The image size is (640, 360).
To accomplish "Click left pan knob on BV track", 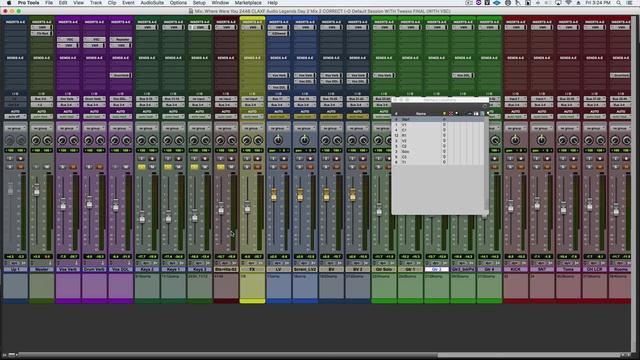I will (x=325, y=141).
